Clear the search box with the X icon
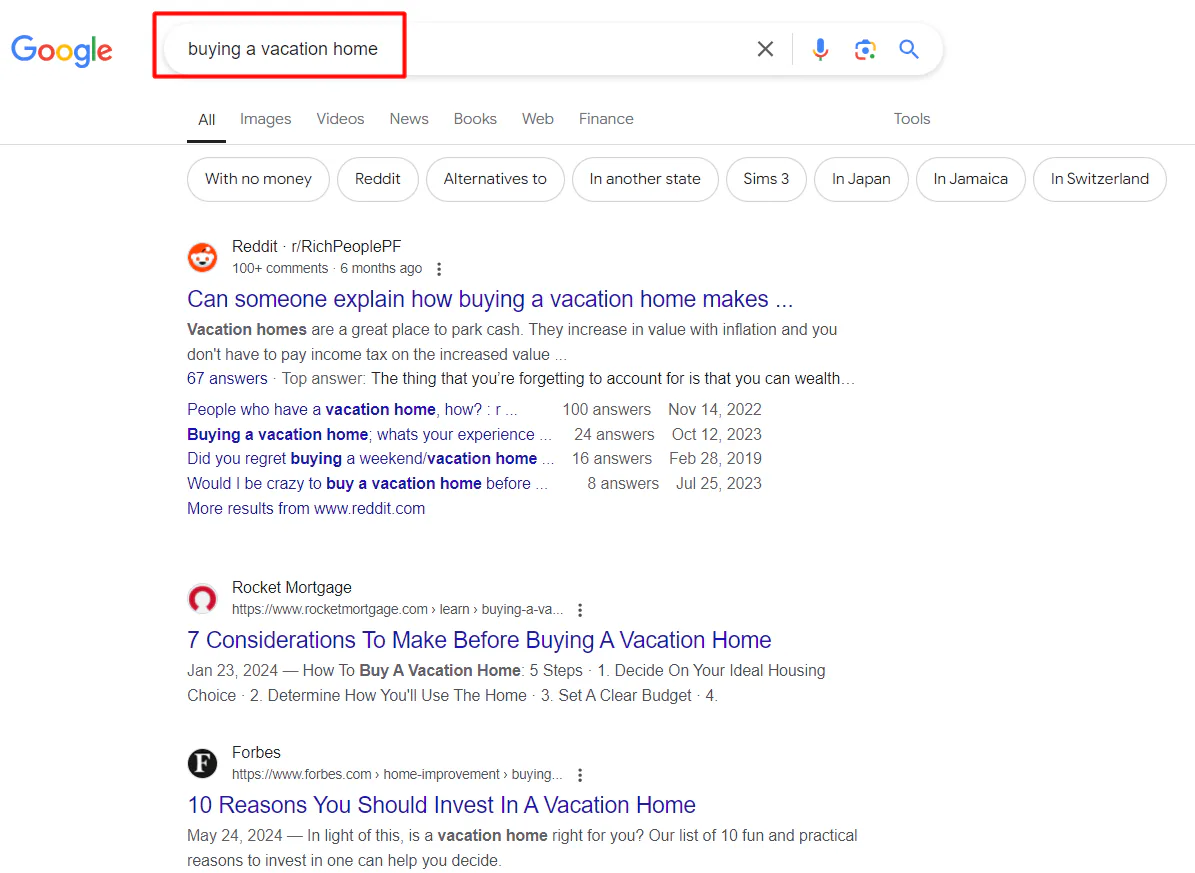Viewport: 1195px width, 873px height. pyautogui.click(x=765, y=50)
